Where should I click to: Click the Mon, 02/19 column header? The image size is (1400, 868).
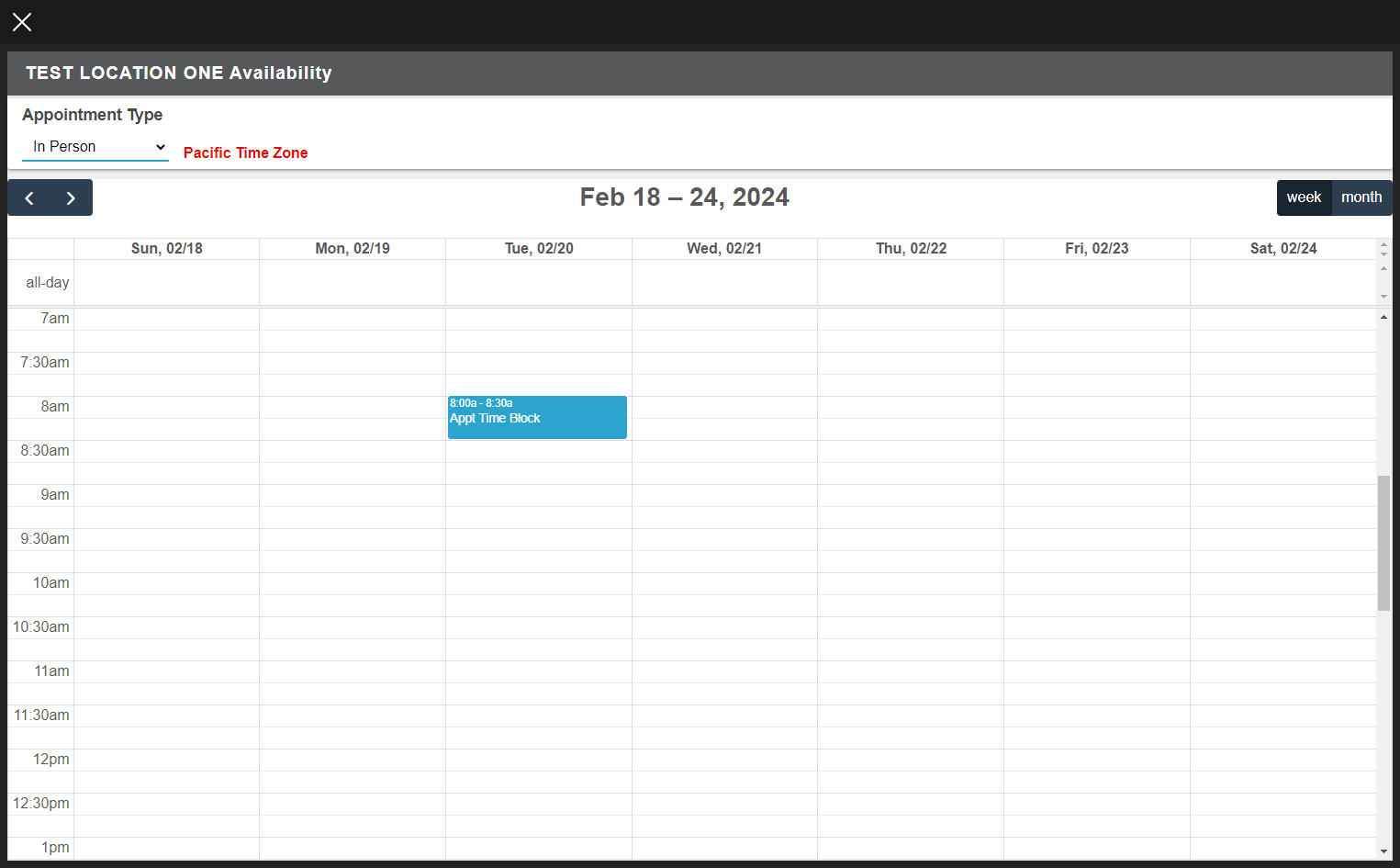pos(353,249)
